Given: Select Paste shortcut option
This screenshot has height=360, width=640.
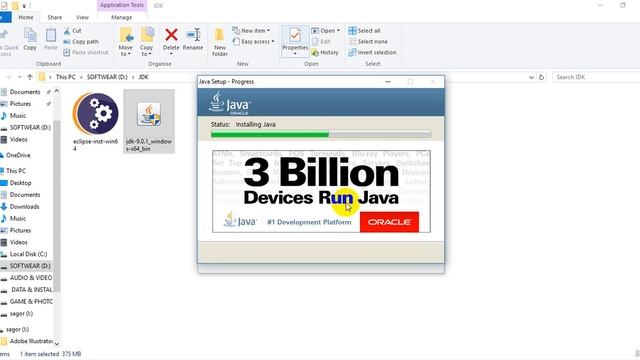Looking at the screenshot, I should point(86,52).
